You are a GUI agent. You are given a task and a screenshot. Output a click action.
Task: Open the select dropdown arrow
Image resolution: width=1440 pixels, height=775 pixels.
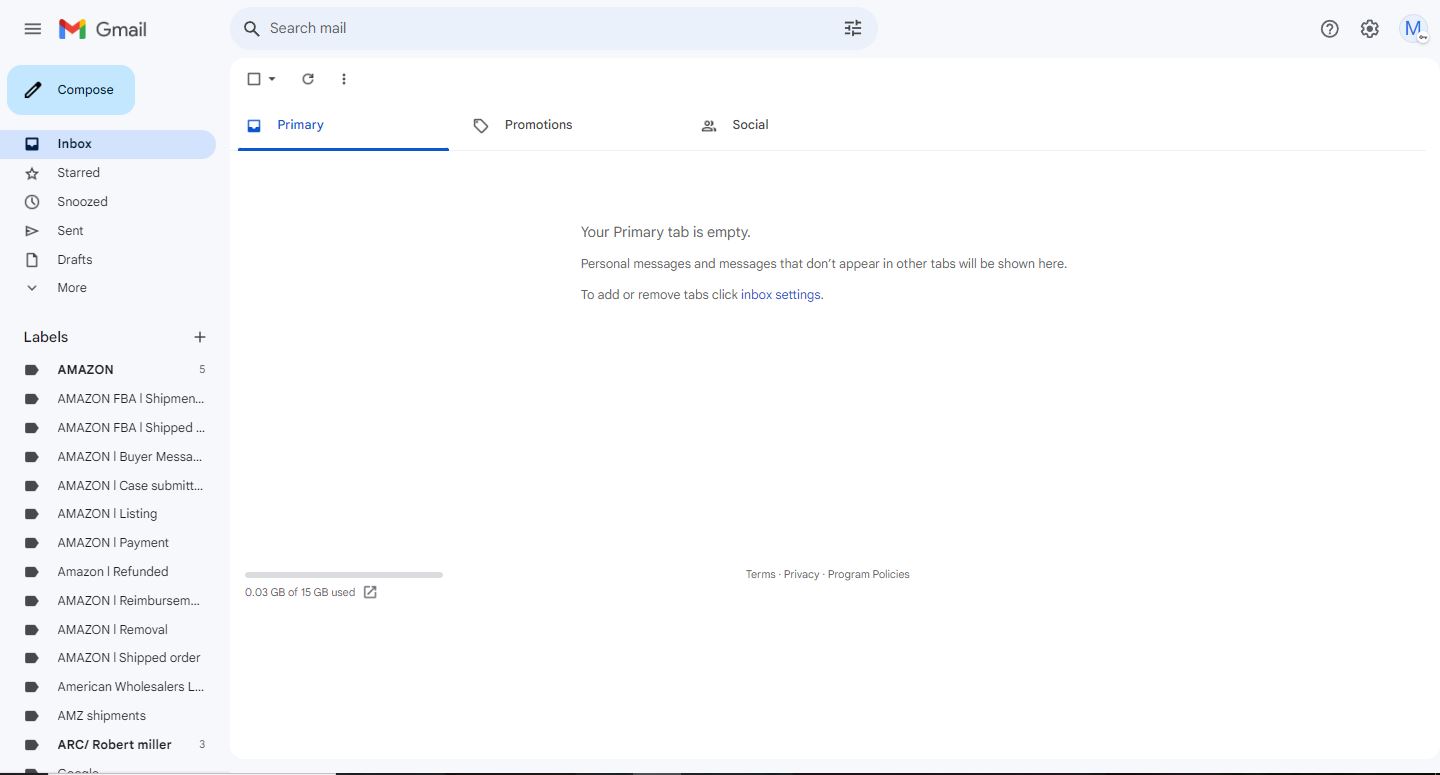[x=272, y=79]
